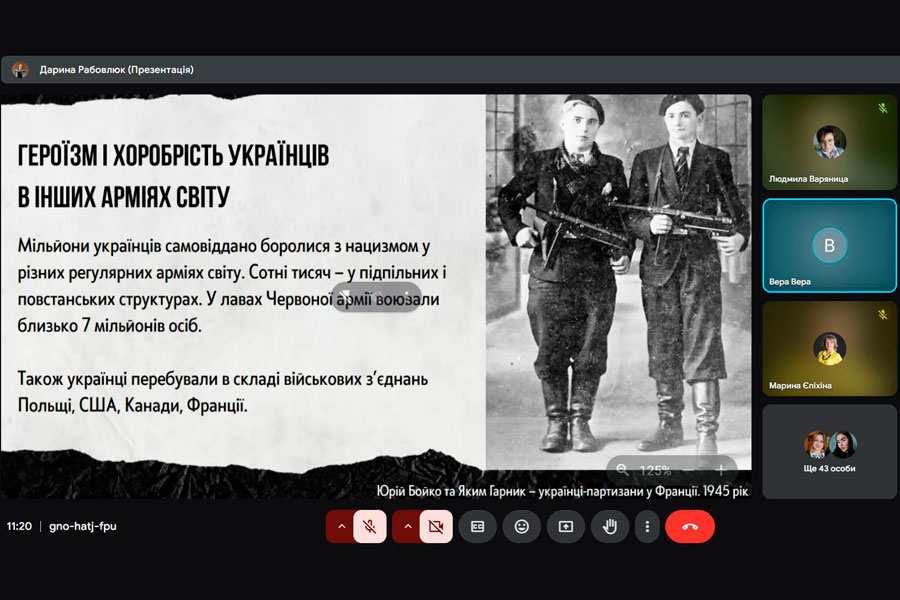This screenshot has height=600, width=900.
Task: Click the zoom magnifier icon
Action: 622,470
